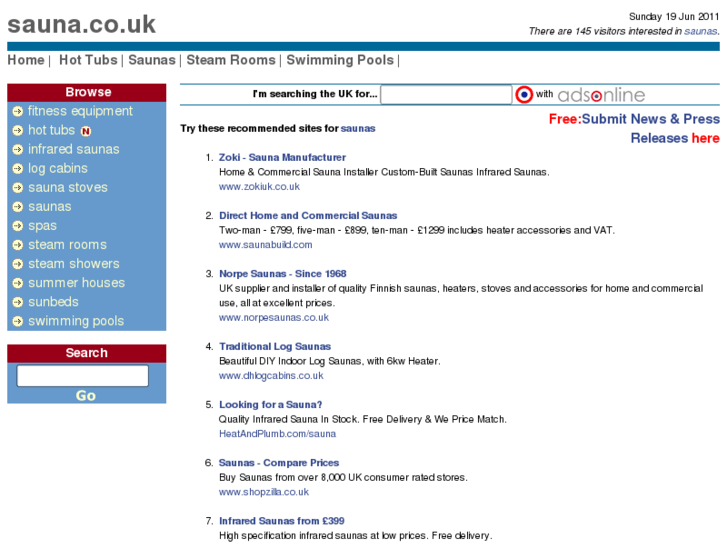Click the arrow icon beside swimming pools sidebar item
Screen dimensions: 727x545
[x=18, y=321]
